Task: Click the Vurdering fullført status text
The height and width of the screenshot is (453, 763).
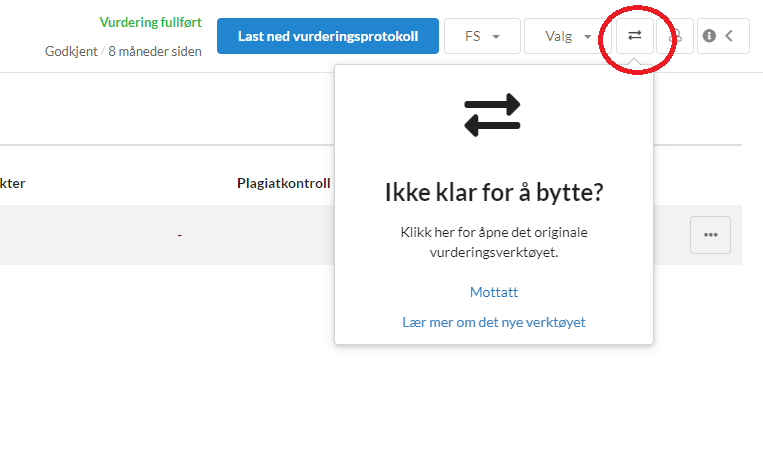Action: point(150,22)
